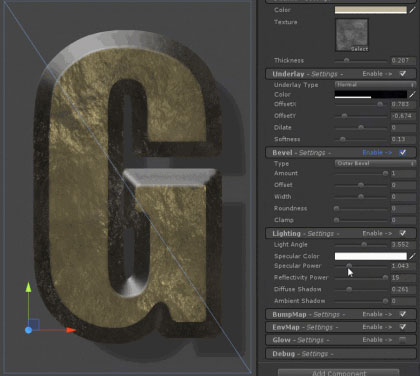Image resolution: width=420 pixels, height=376 pixels.
Task: Click the Thickness value field
Action: (x=403, y=60)
